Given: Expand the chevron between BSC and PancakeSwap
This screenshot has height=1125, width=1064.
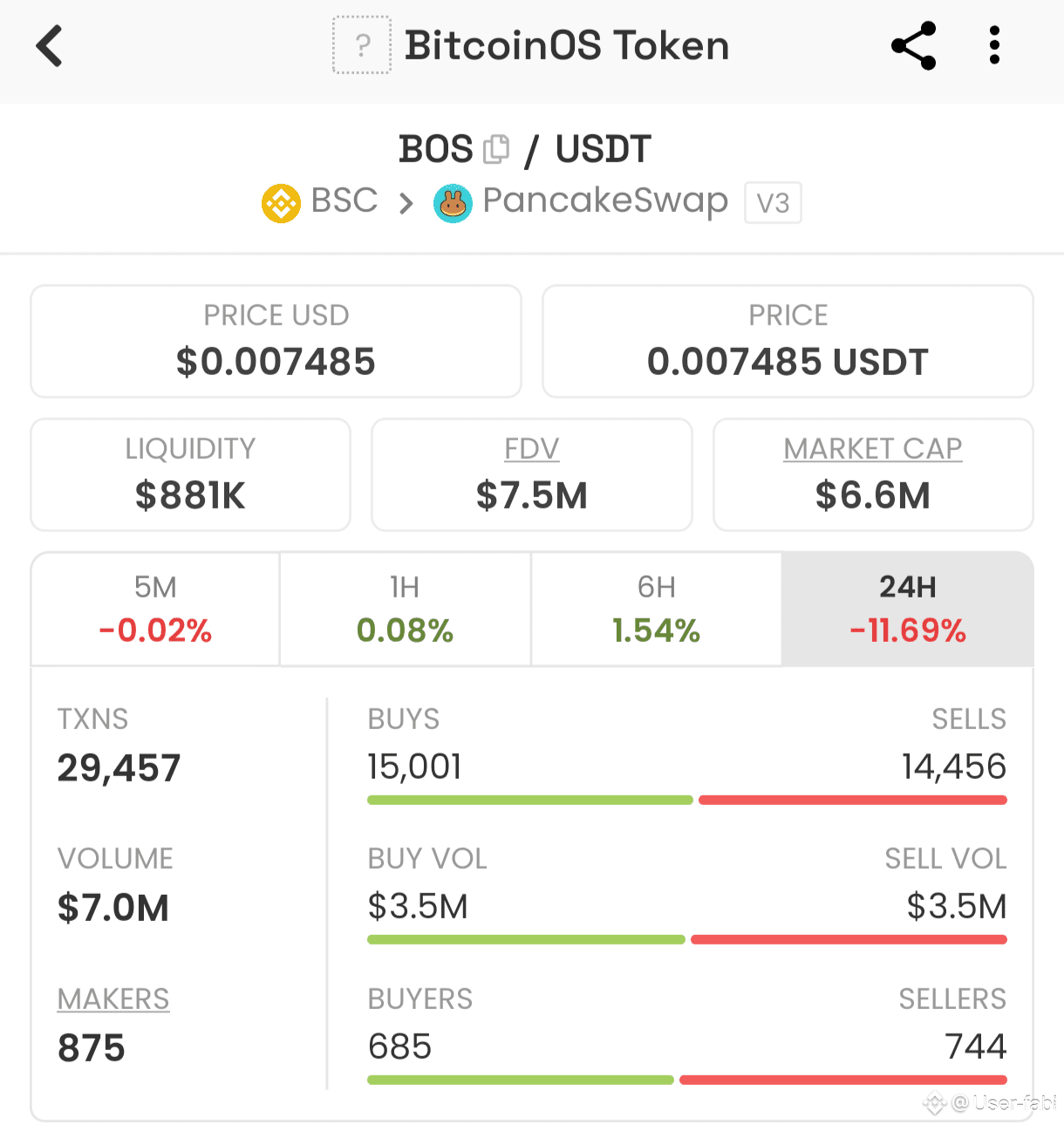Looking at the screenshot, I should click(x=406, y=204).
